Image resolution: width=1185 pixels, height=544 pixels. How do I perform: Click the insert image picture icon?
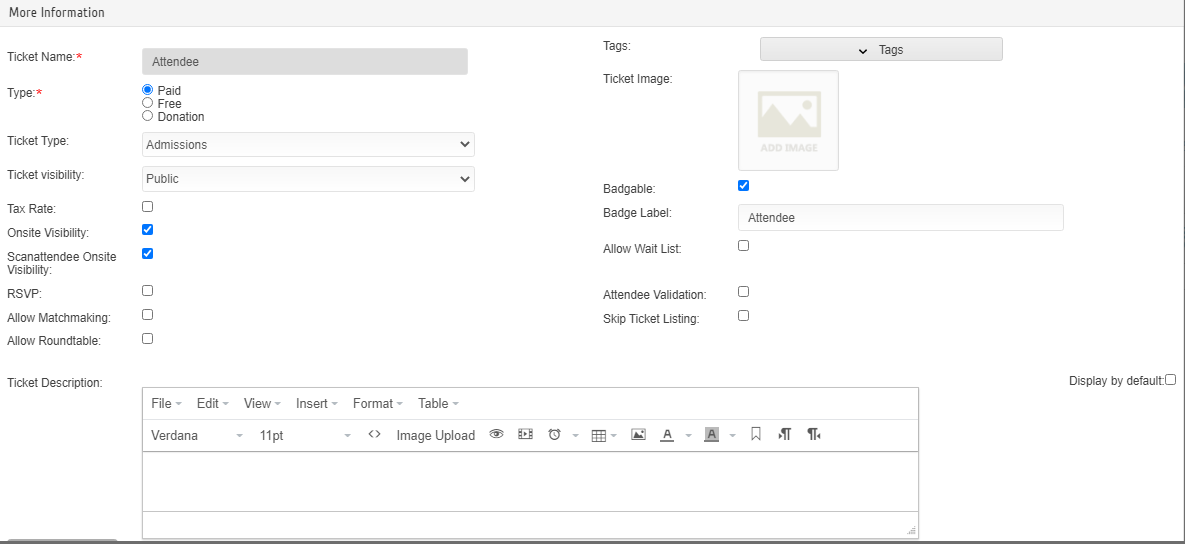point(638,434)
